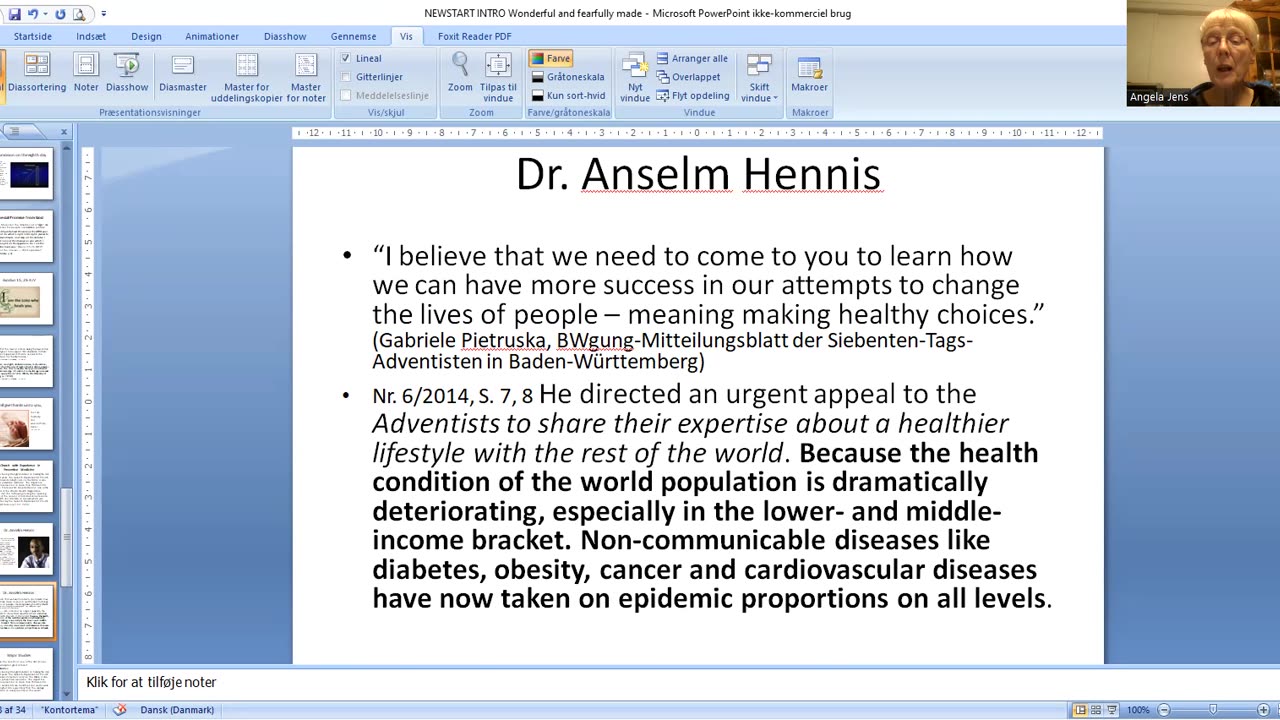Click the zoom slider handle
Screen dimensions: 1280x720
tap(1213, 710)
